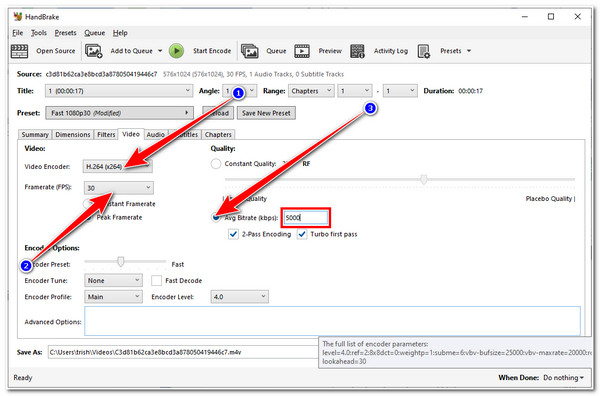Click the Start Encode label
600x396 pixels.
coord(212,51)
